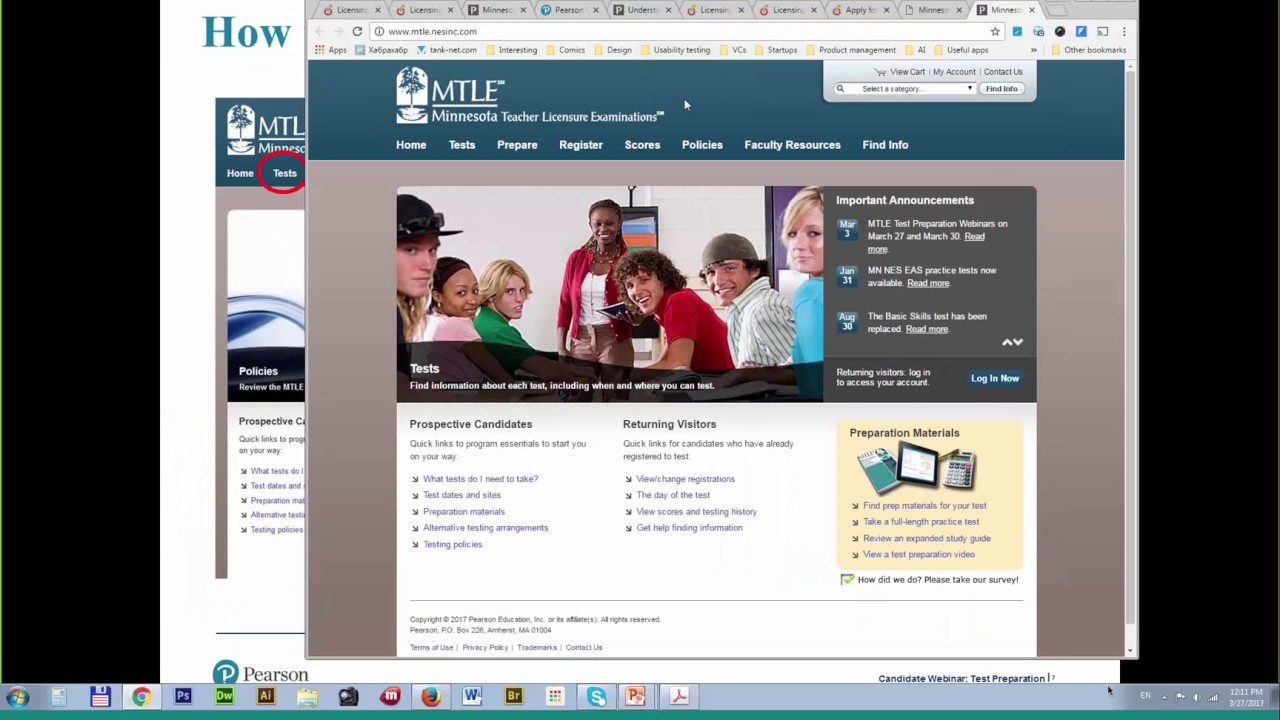Screen dimensions: 1280x720
Task: Launch Illustrator from the taskbar
Action: (265, 696)
